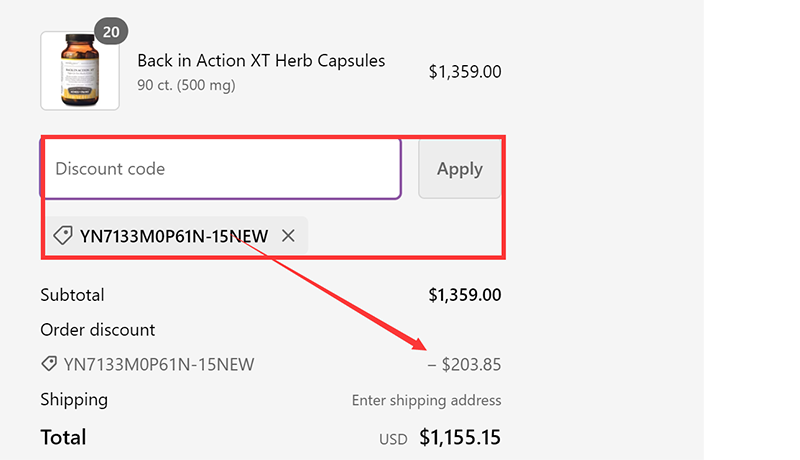
Task: Click the tag icon in the discount chip
Action: point(62,236)
